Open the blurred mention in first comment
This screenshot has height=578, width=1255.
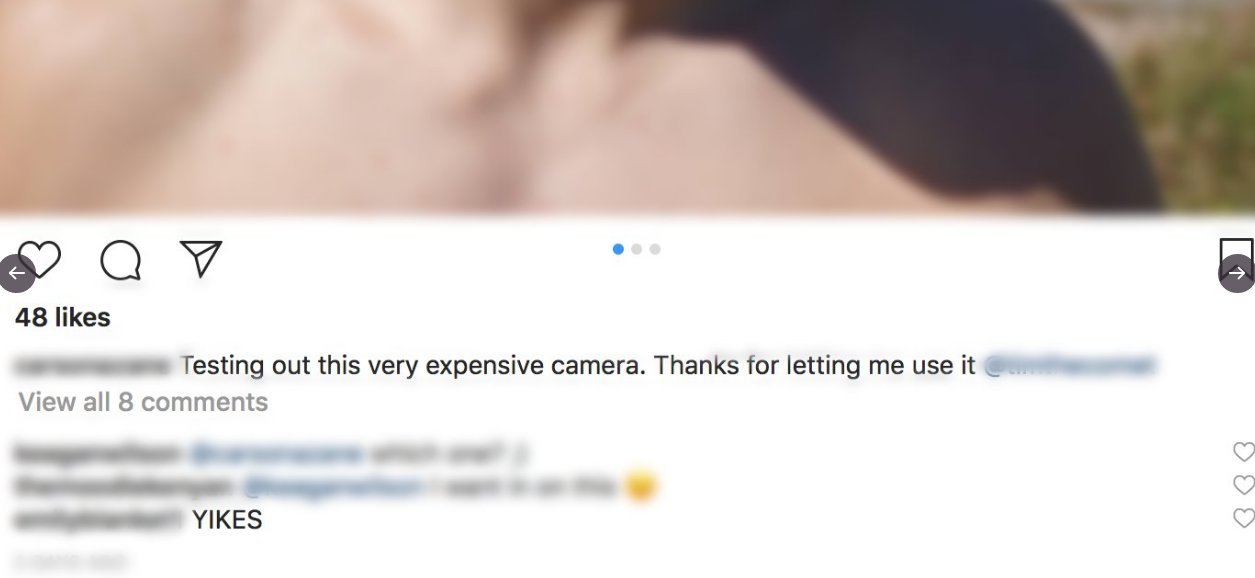pos(277,454)
